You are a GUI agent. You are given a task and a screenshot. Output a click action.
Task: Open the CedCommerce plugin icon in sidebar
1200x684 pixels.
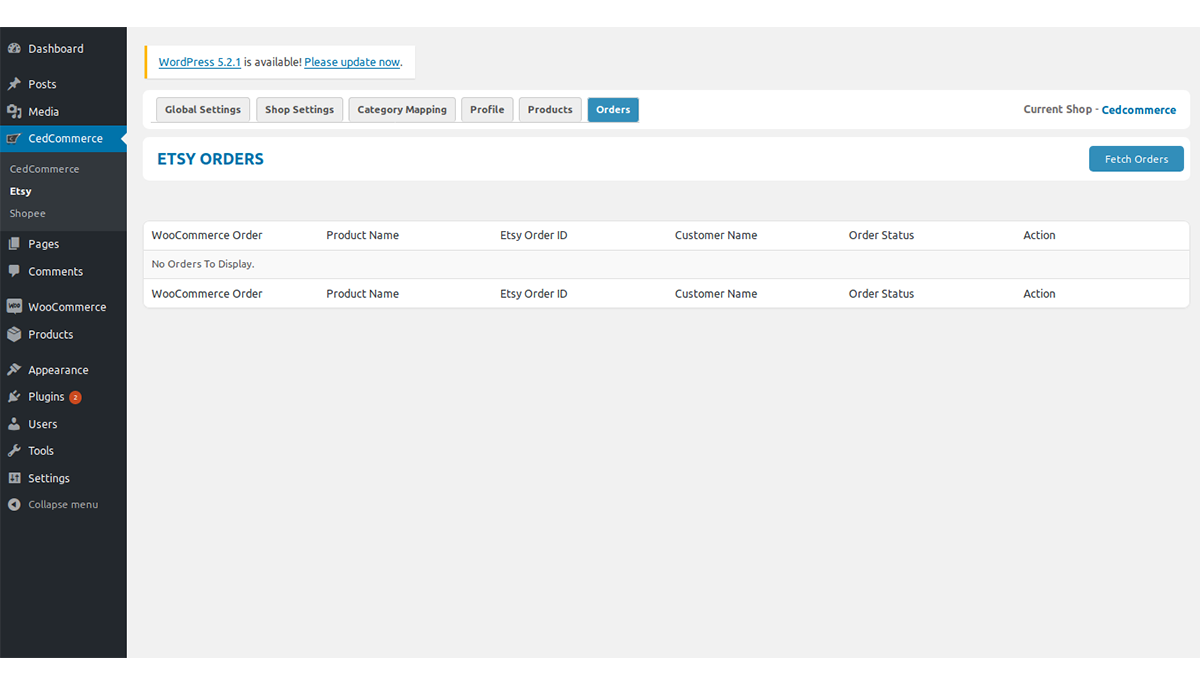(14, 138)
